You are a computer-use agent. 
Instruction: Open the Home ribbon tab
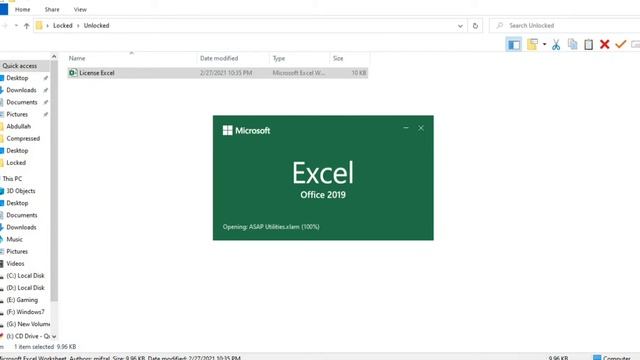coord(22,9)
